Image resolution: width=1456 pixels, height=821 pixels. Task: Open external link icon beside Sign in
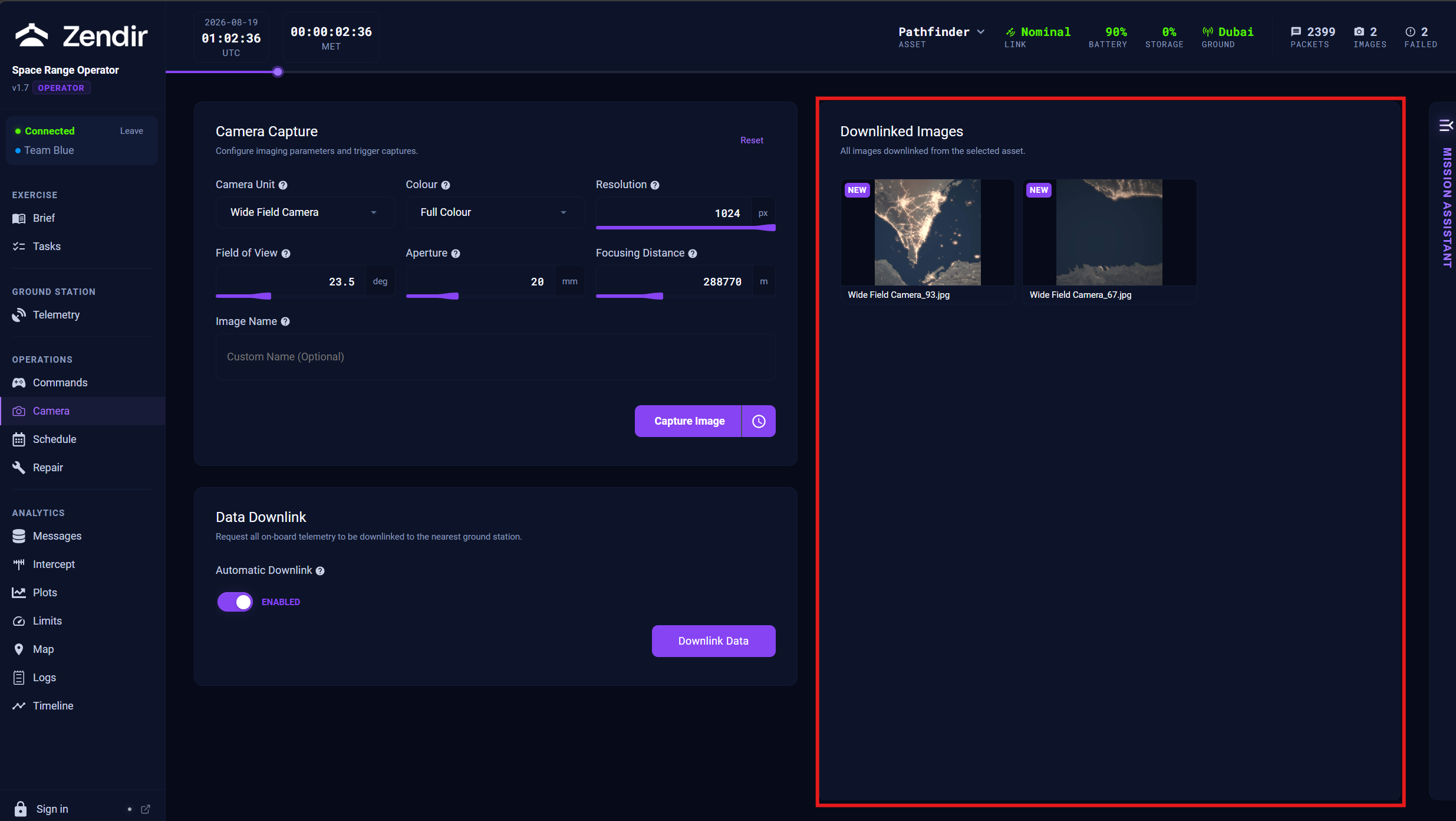point(146,809)
